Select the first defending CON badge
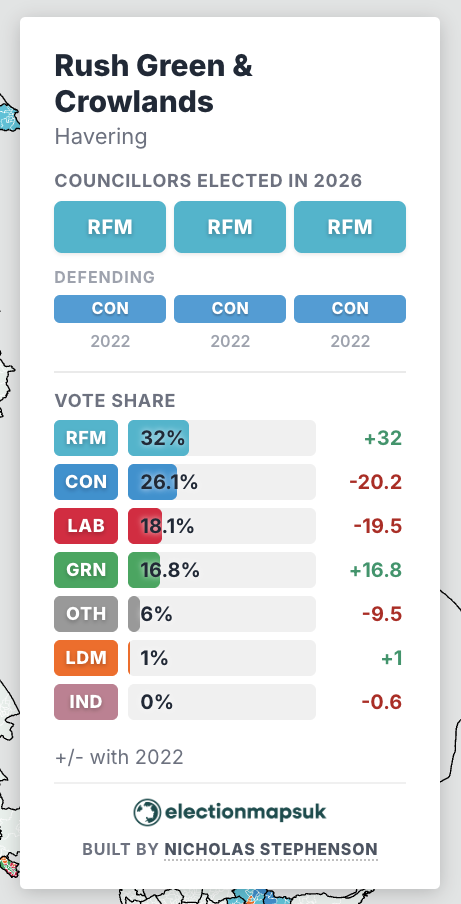Viewport: 461px width, 904px height. tap(110, 309)
